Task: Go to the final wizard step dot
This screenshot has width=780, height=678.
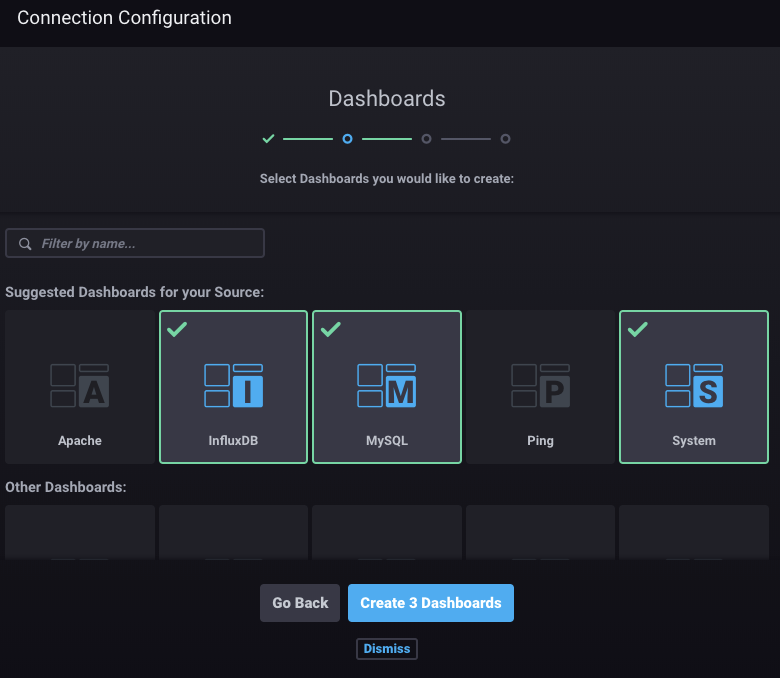Action: (505, 139)
